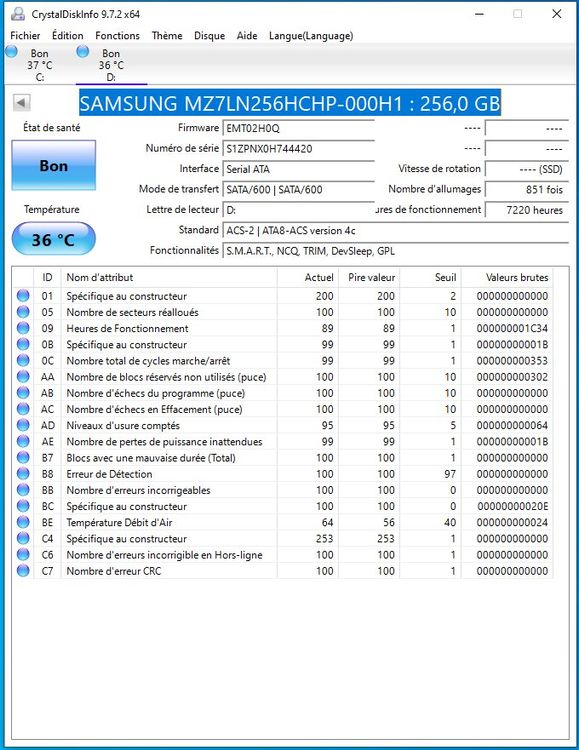This screenshot has height=750, width=579.
Task: Click the Firmware field EMT02H0Q
Action: [299, 128]
